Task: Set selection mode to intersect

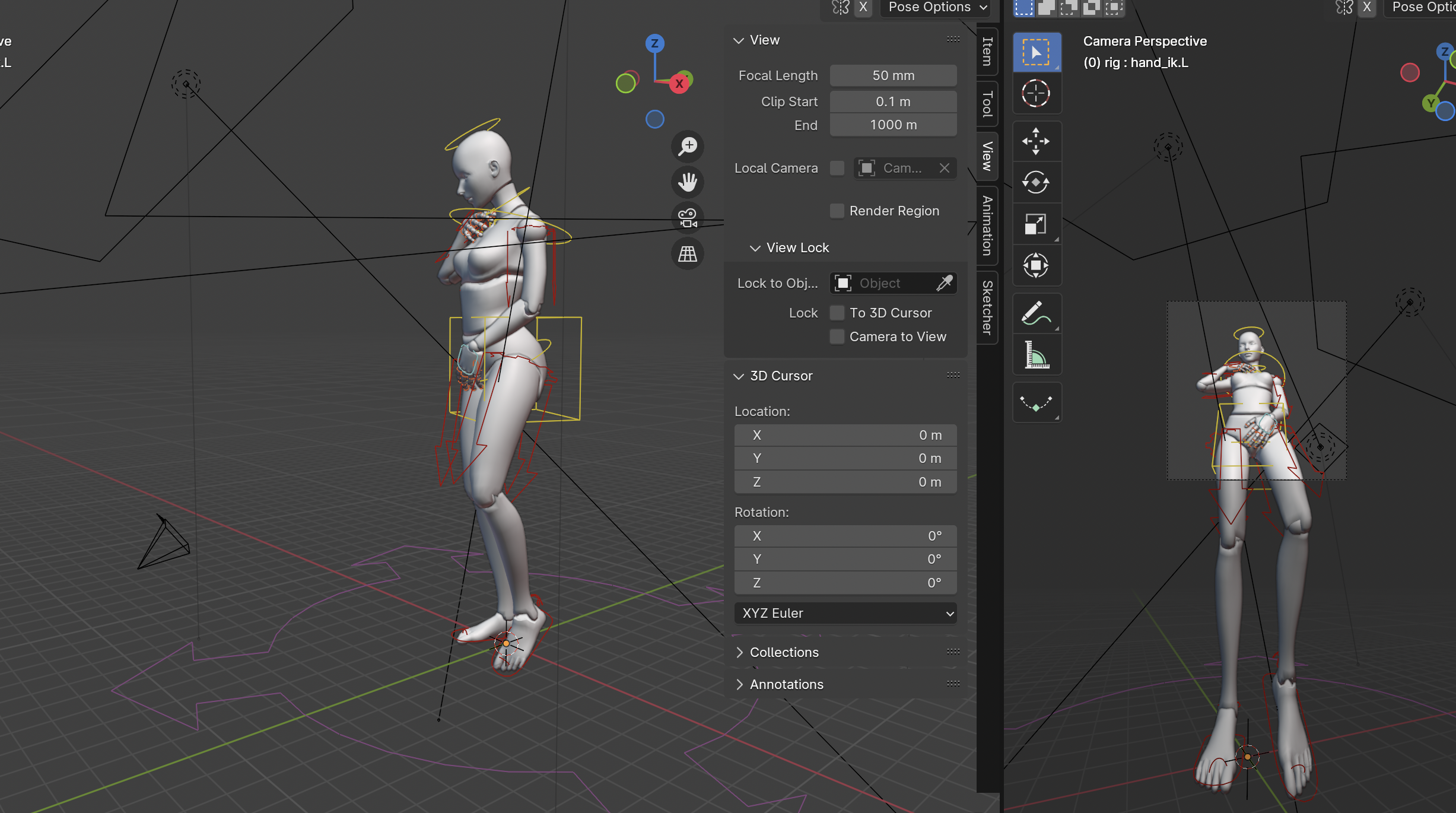Action: (1113, 8)
